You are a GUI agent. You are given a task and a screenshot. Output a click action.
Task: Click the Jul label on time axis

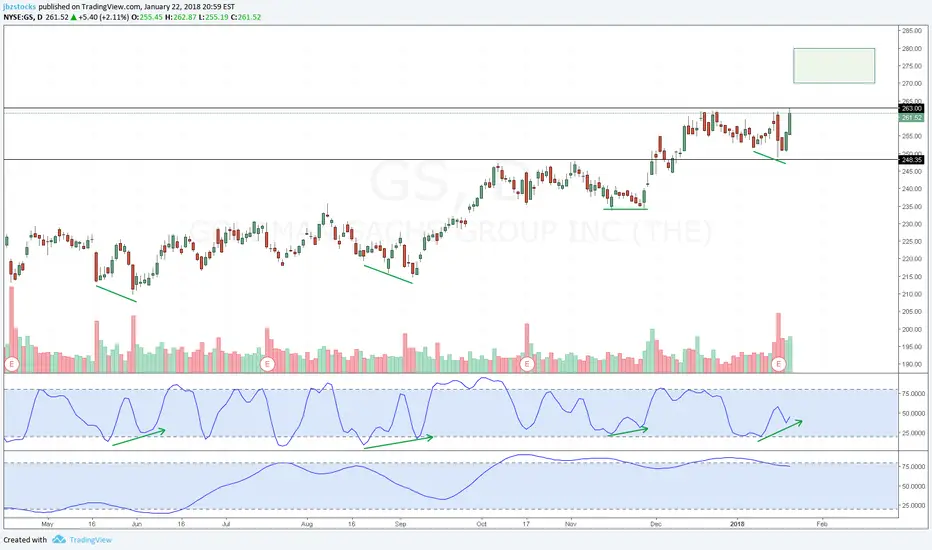(226, 524)
